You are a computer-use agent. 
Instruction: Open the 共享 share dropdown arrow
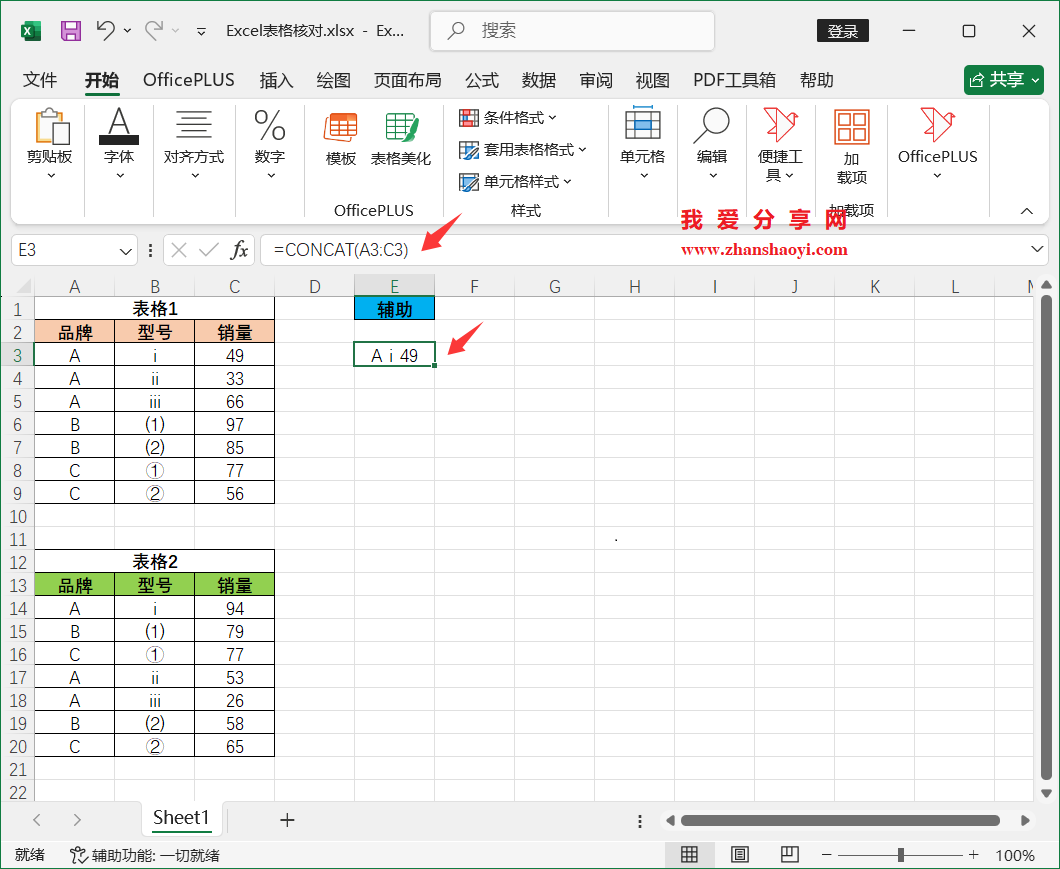click(1035, 80)
